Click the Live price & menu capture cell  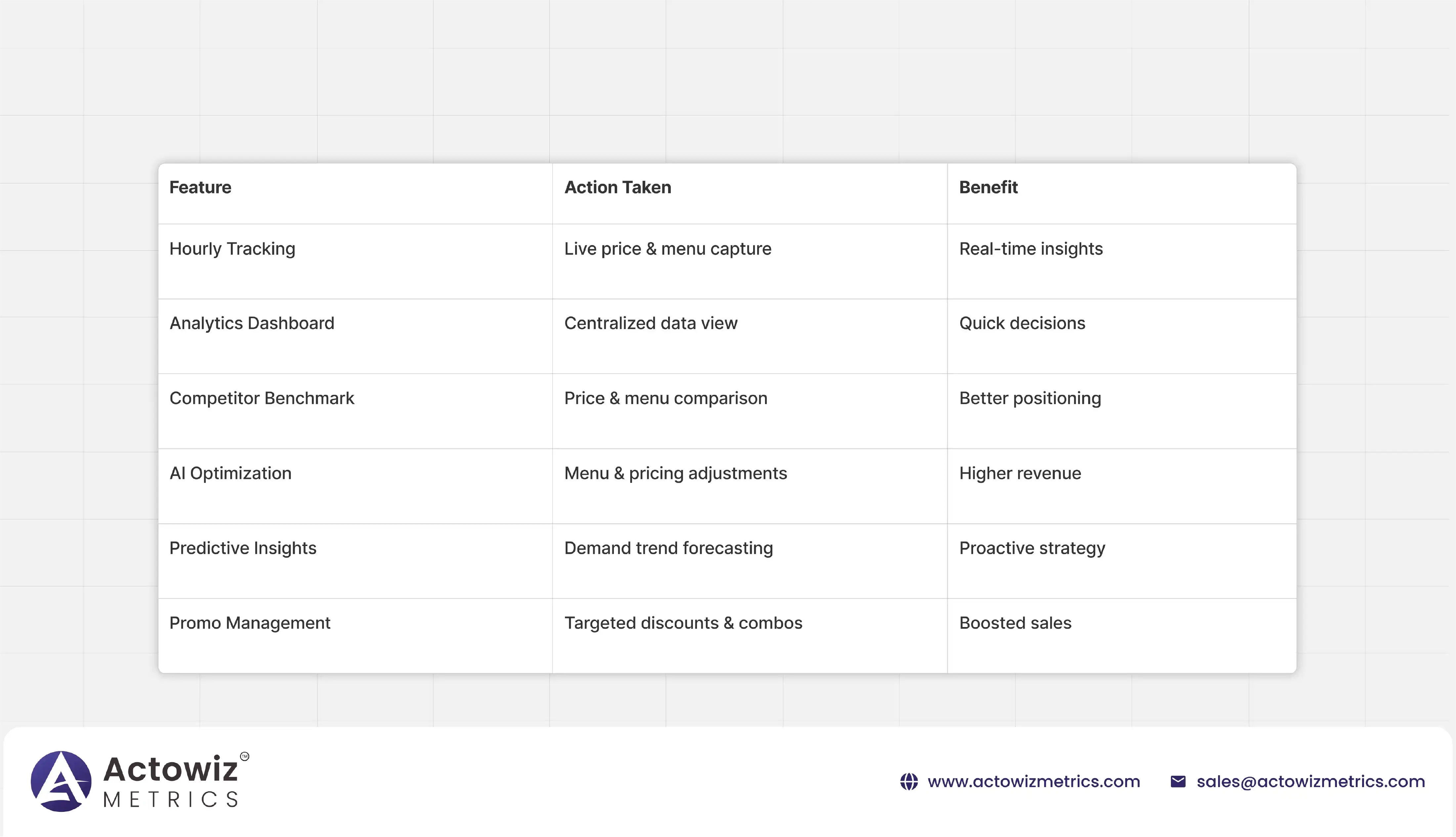coord(667,249)
